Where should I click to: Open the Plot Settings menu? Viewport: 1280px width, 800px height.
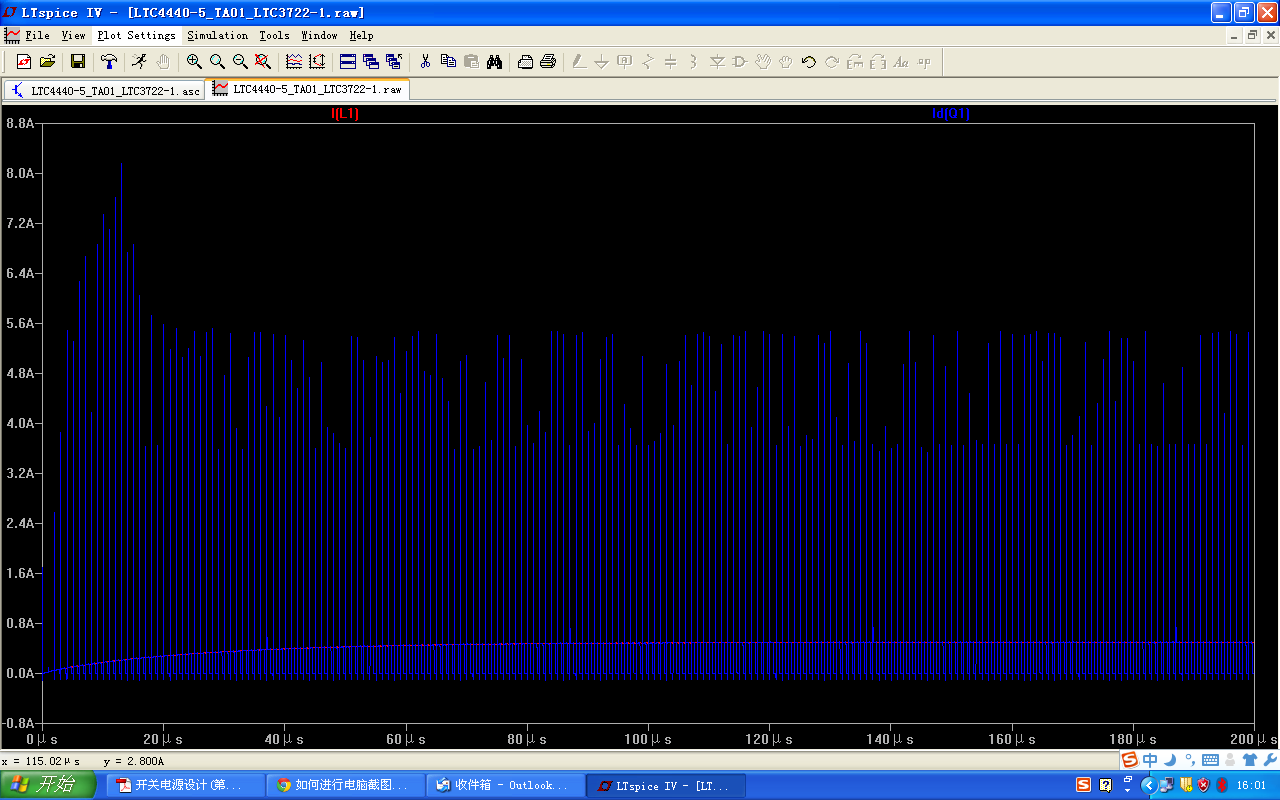coord(136,35)
